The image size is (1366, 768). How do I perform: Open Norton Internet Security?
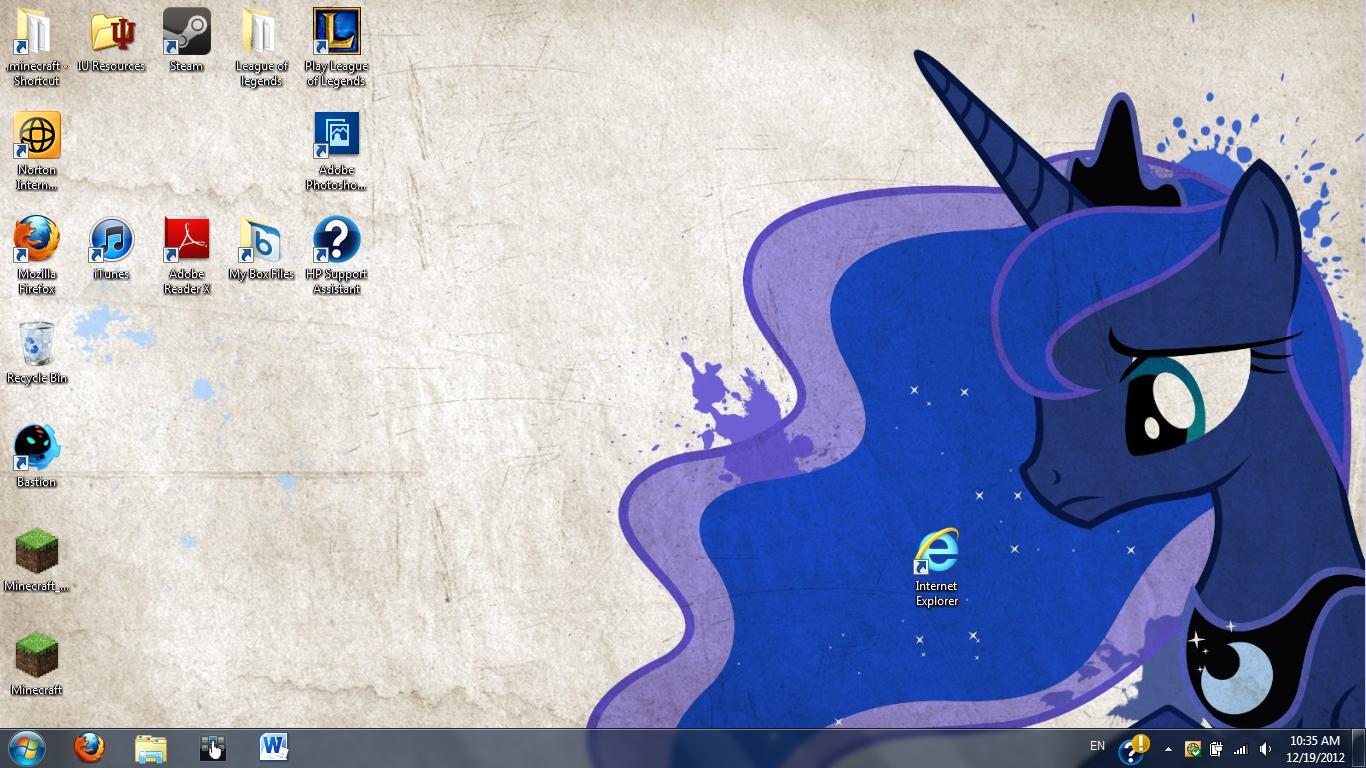pyautogui.click(x=36, y=135)
